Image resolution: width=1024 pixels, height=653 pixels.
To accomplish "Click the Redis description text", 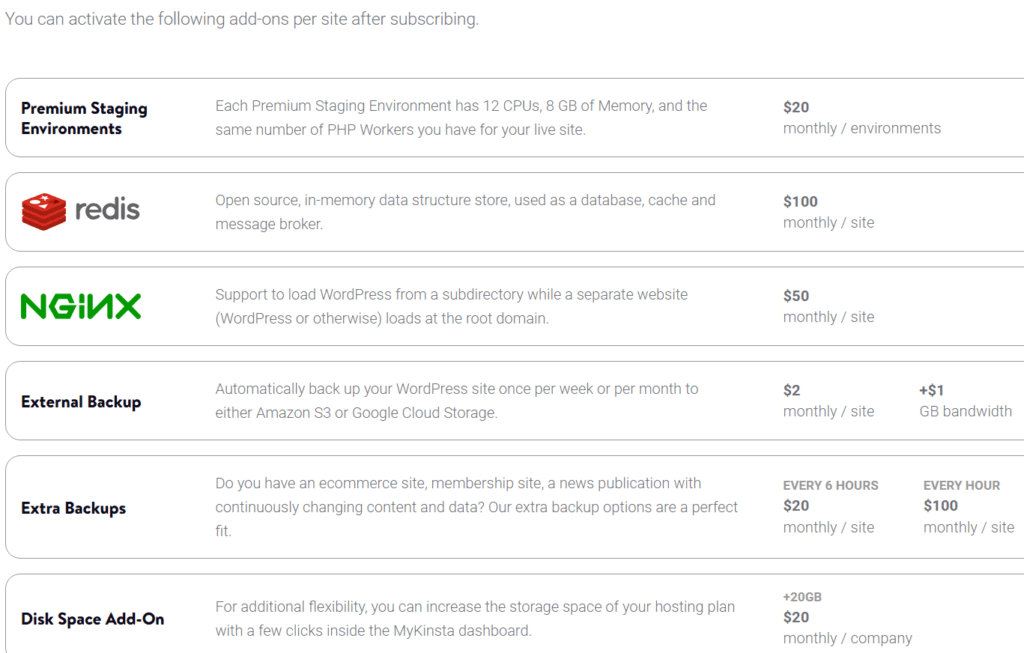I will click(465, 212).
